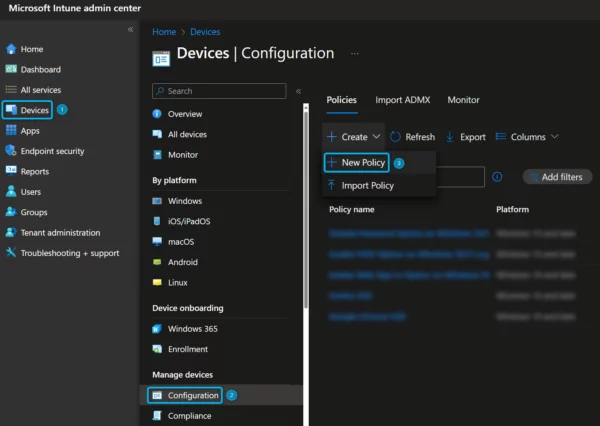Image resolution: width=600 pixels, height=426 pixels.
Task: Click the Devices icon in sidebar
Action: (11, 110)
